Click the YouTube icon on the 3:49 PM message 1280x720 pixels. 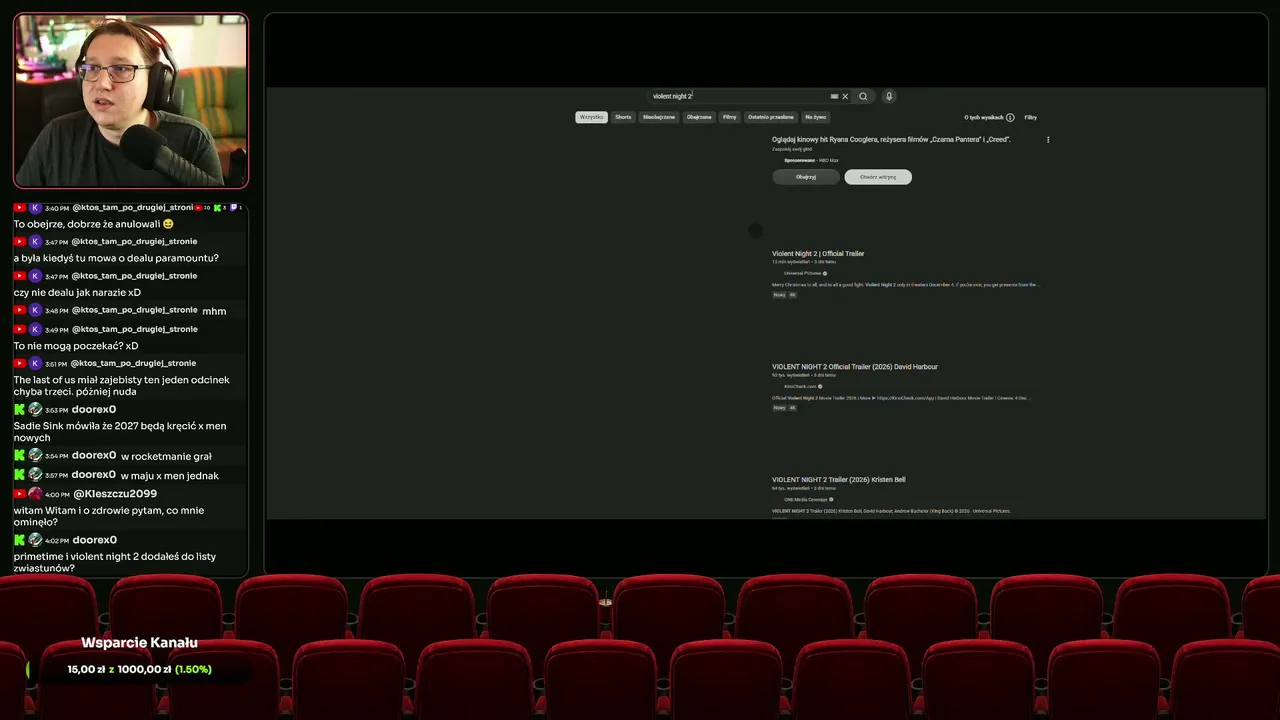(19, 329)
